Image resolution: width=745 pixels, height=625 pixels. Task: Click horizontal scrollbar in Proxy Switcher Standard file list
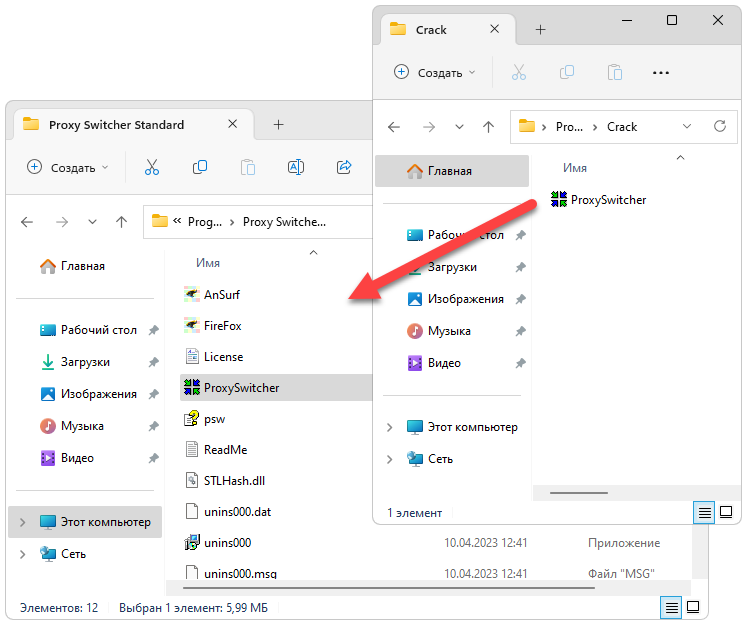(x=388, y=588)
